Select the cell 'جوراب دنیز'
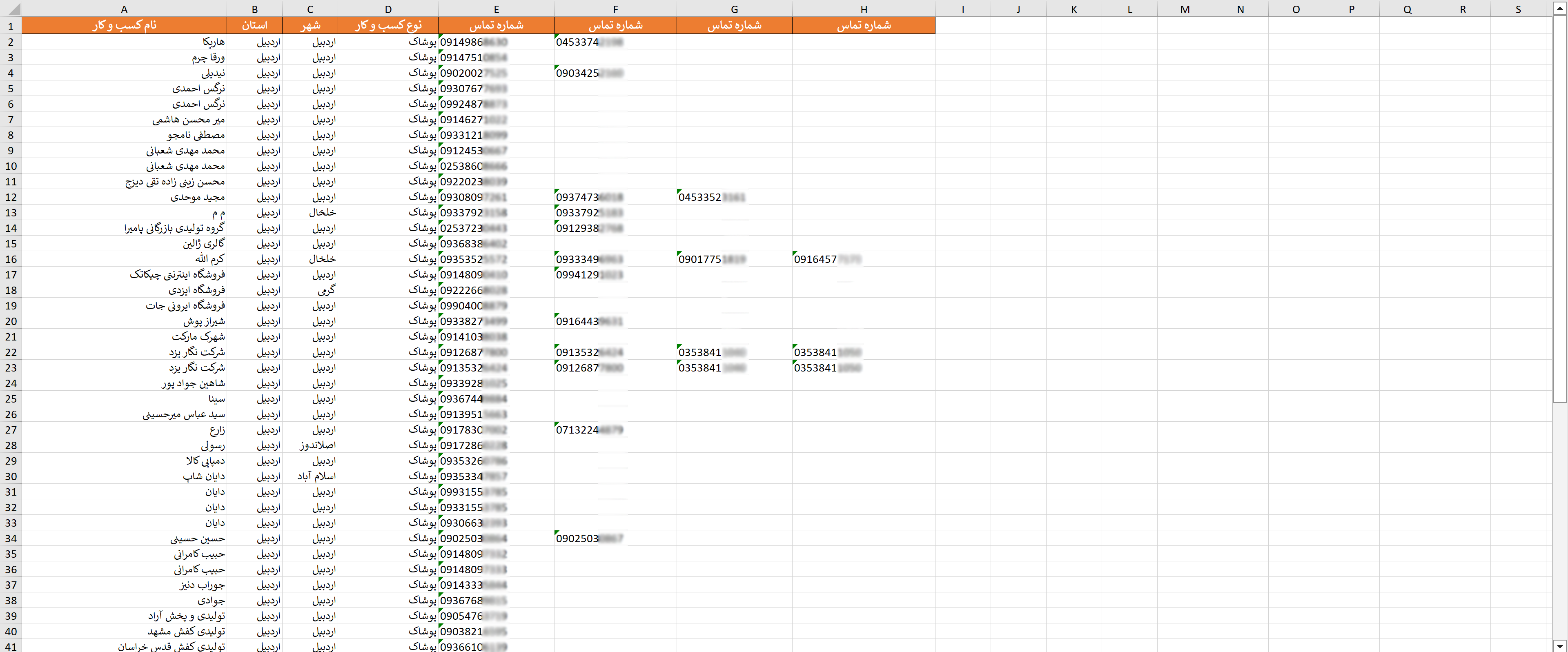This screenshot has width=1568, height=652. point(124,585)
